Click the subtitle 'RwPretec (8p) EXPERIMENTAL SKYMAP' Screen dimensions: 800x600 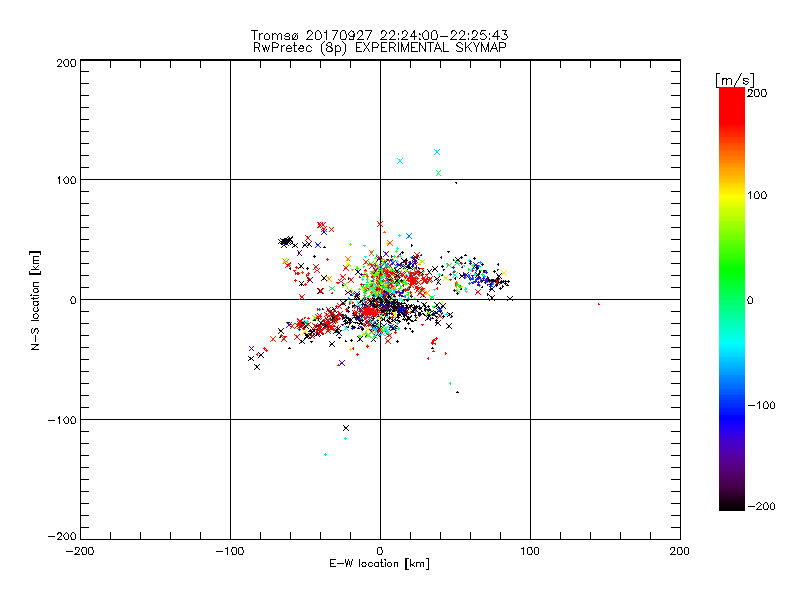pos(380,48)
